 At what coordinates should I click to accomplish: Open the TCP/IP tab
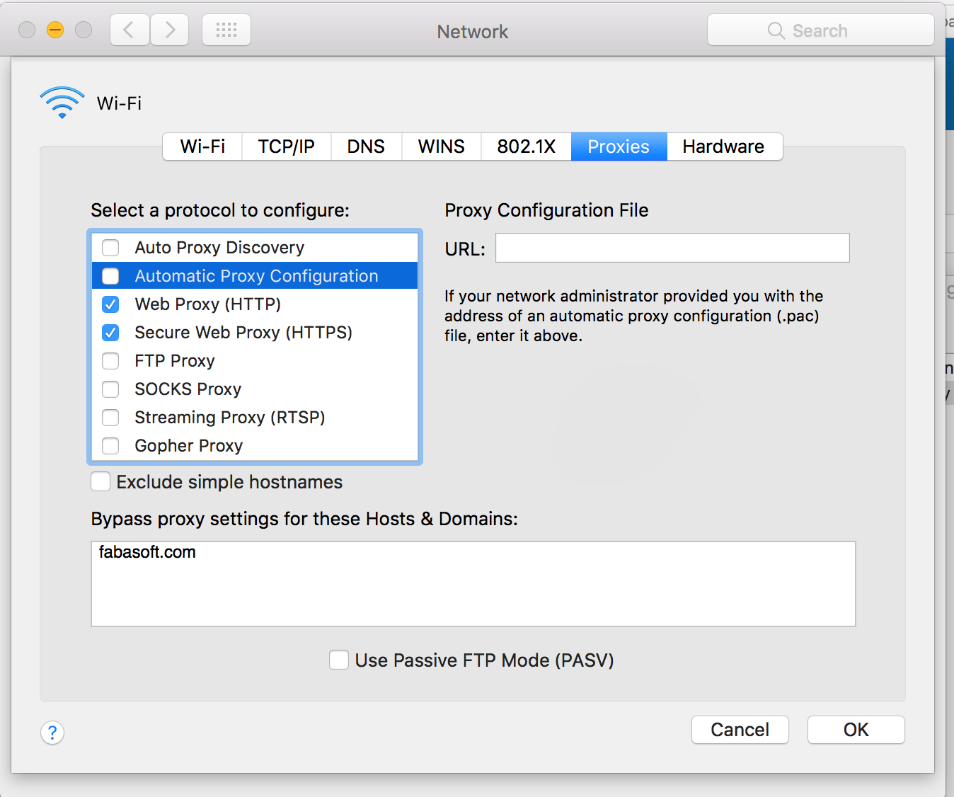[x=286, y=146]
